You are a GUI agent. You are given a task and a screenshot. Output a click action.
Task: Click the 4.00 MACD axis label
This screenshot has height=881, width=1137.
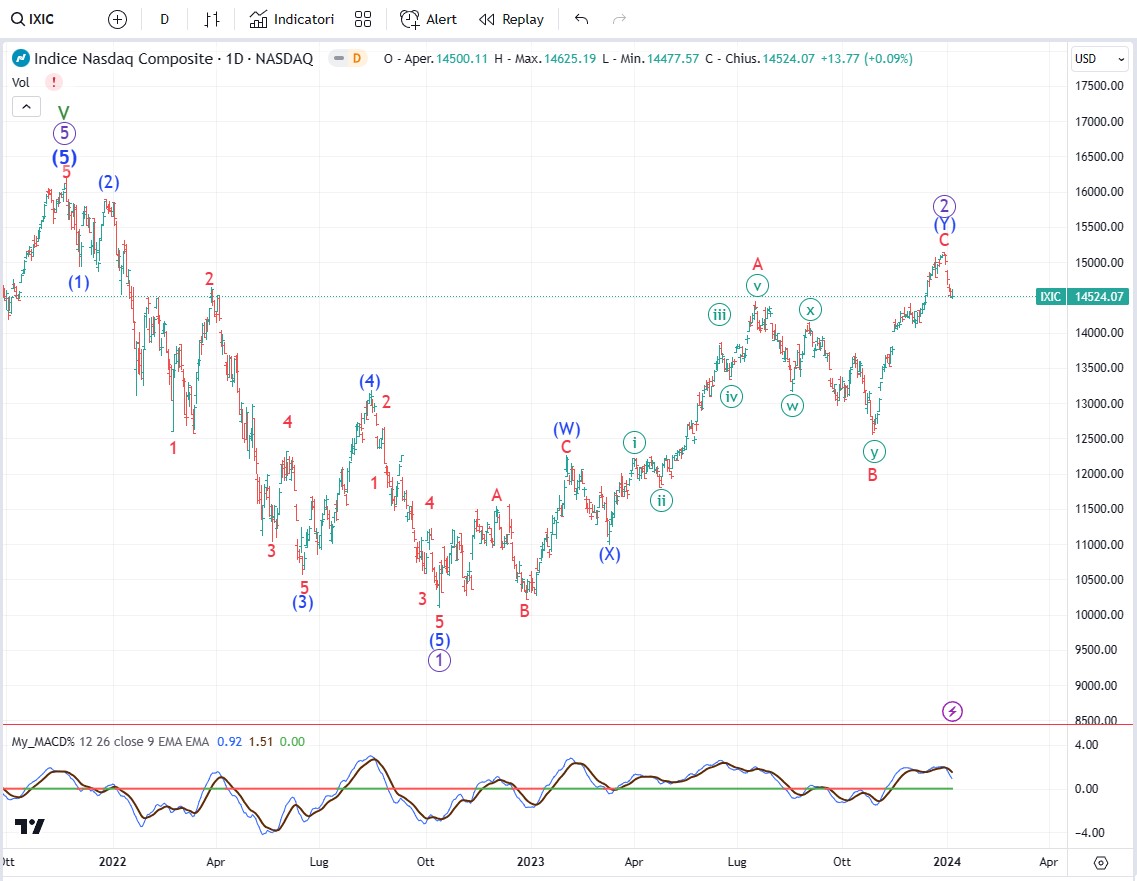click(1086, 745)
